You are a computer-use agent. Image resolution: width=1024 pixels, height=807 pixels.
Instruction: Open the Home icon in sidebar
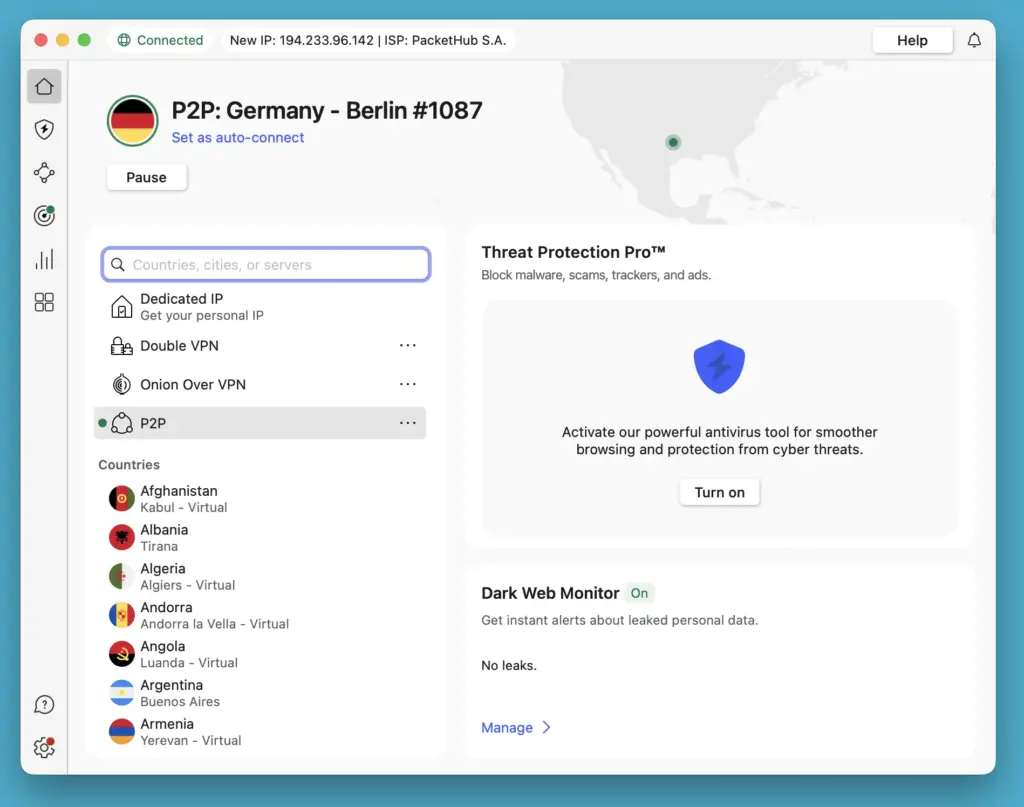[44, 87]
